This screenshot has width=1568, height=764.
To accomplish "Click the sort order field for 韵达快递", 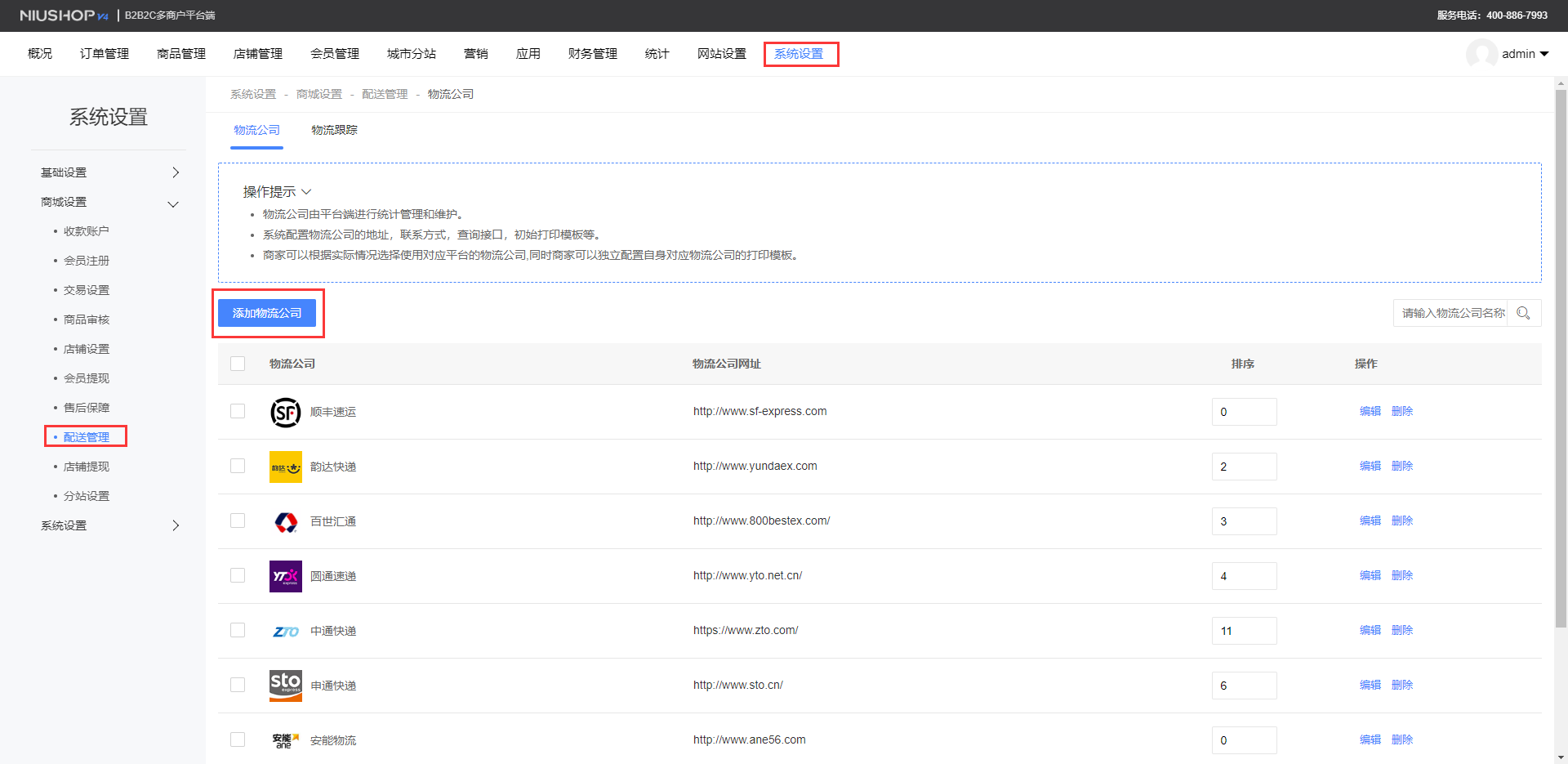I will tap(1244, 467).
